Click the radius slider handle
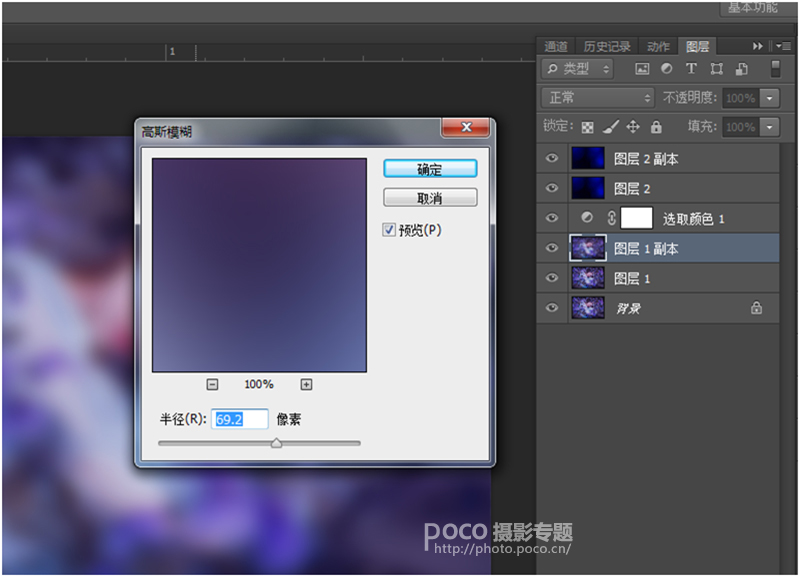Viewport: 800px width, 577px height. pyautogui.click(x=277, y=443)
